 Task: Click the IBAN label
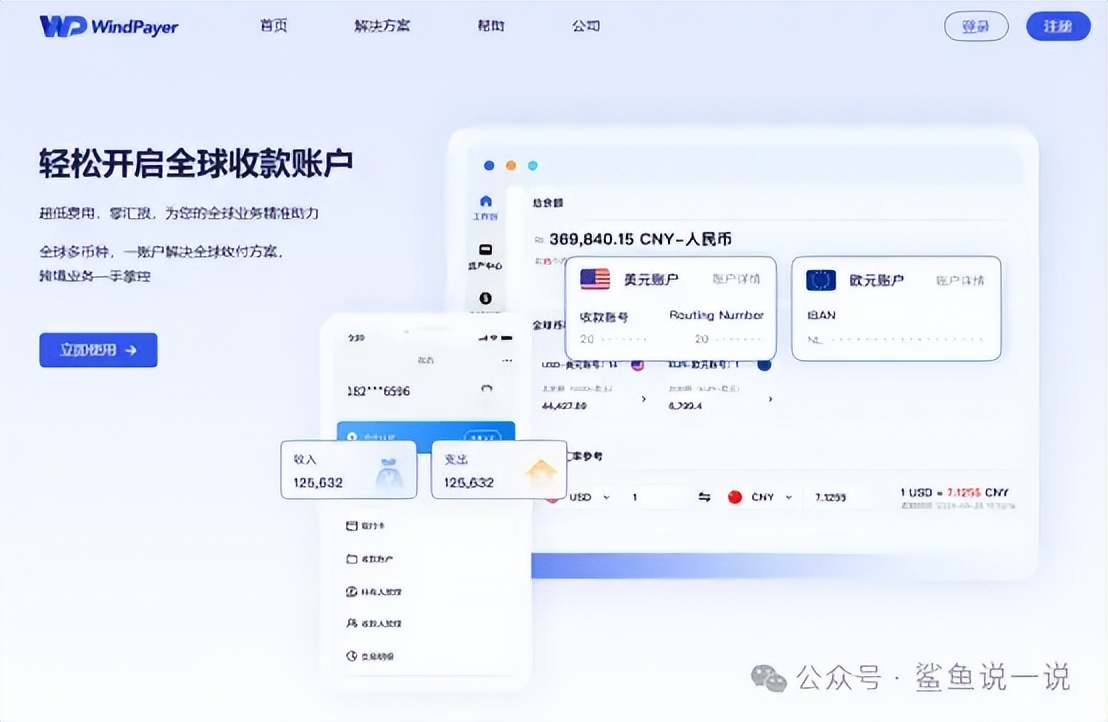tap(821, 315)
